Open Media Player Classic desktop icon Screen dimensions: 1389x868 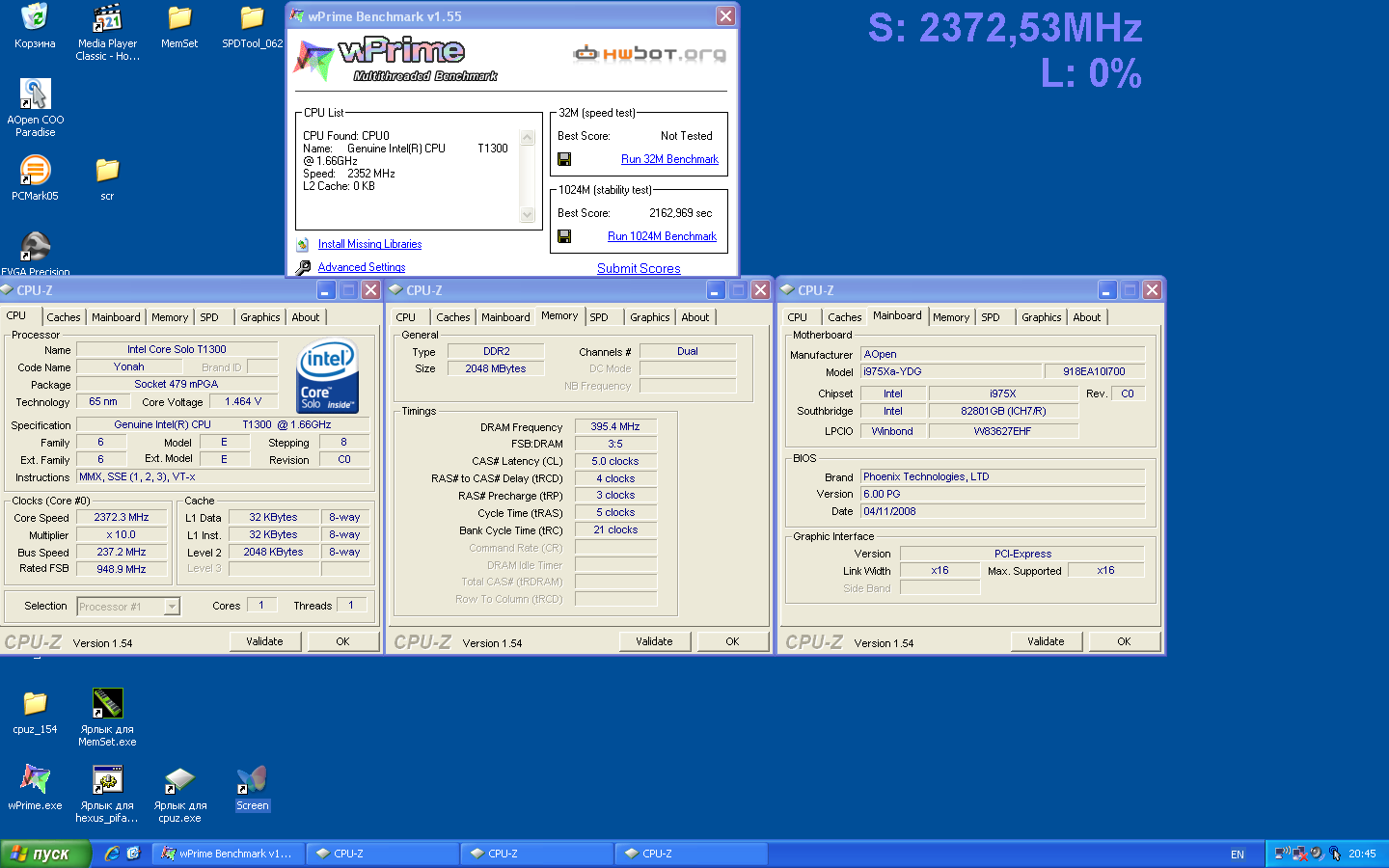[107, 17]
